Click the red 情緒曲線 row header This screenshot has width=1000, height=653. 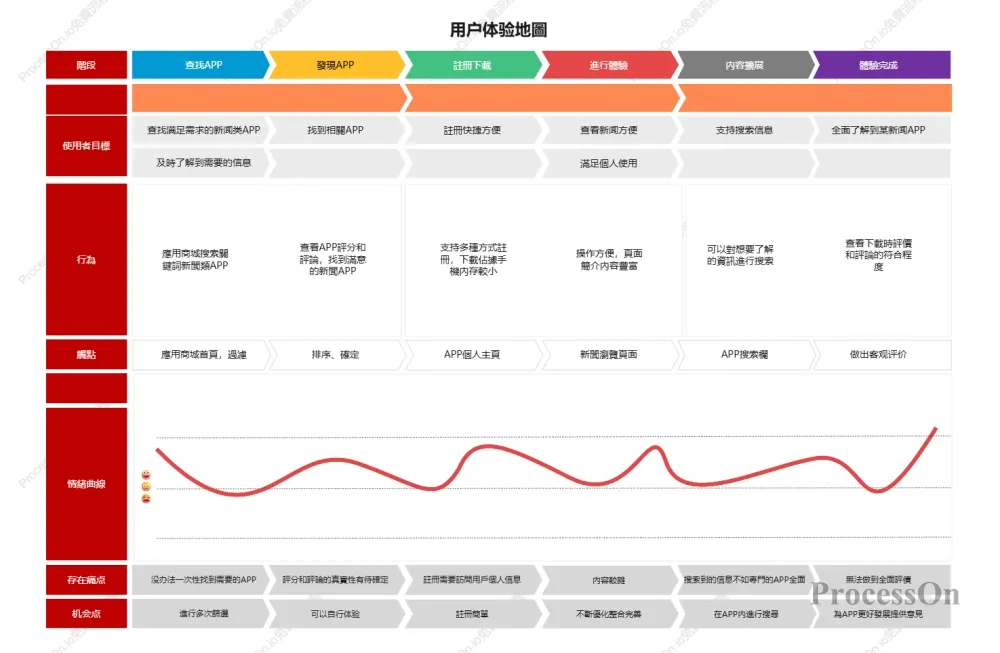[x=86, y=484]
